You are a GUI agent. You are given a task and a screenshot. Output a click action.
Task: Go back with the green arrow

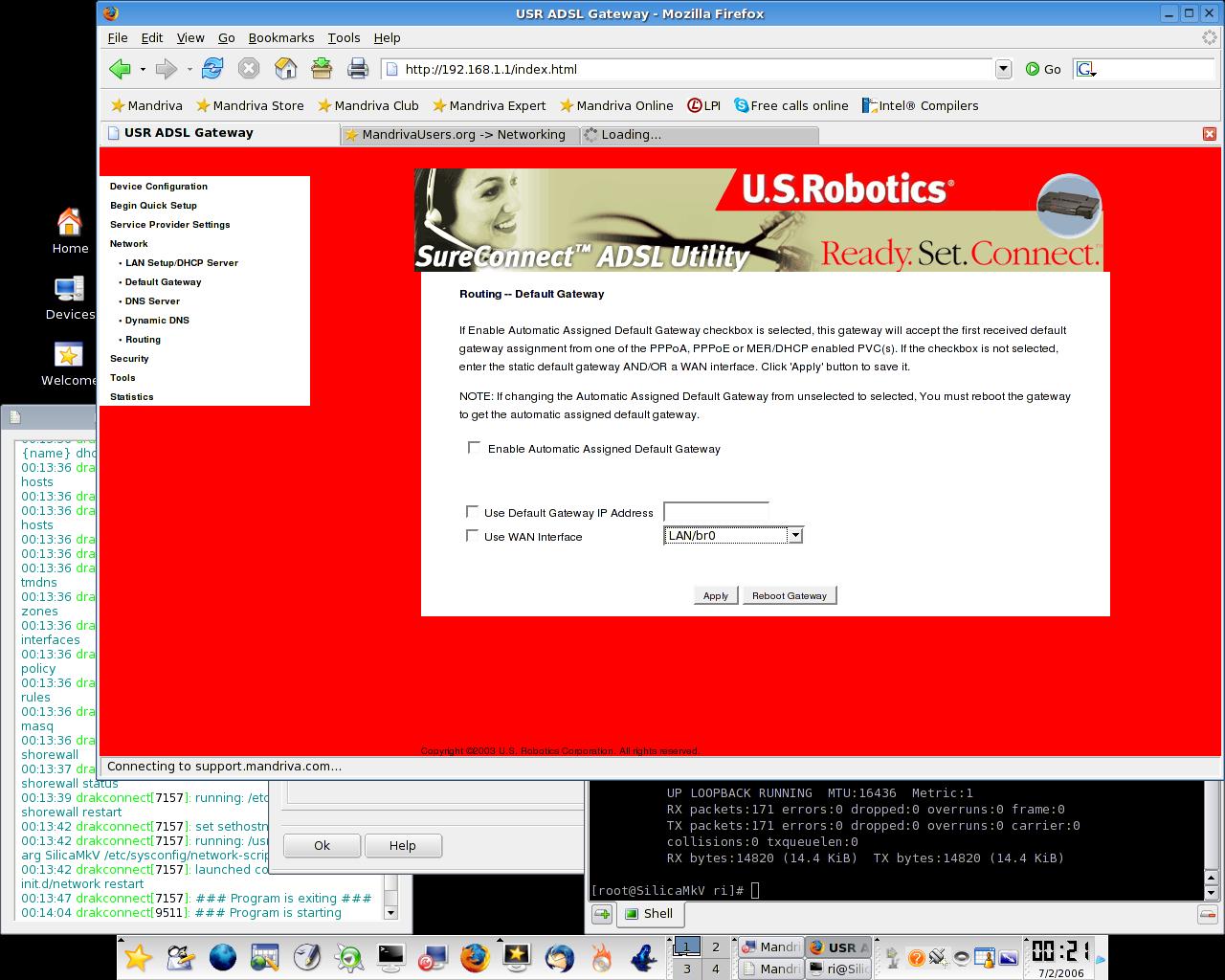(x=120, y=69)
